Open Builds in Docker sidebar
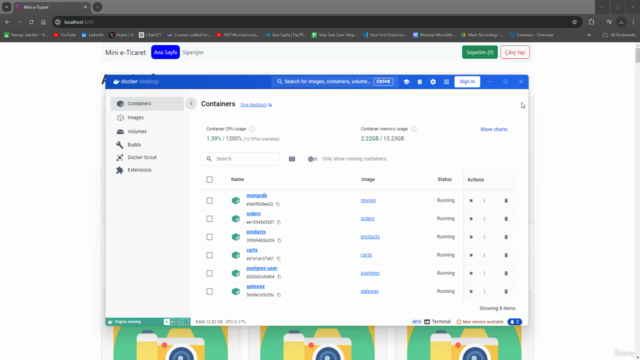The width and height of the screenshot is (640, 360). tap(147, 145)
